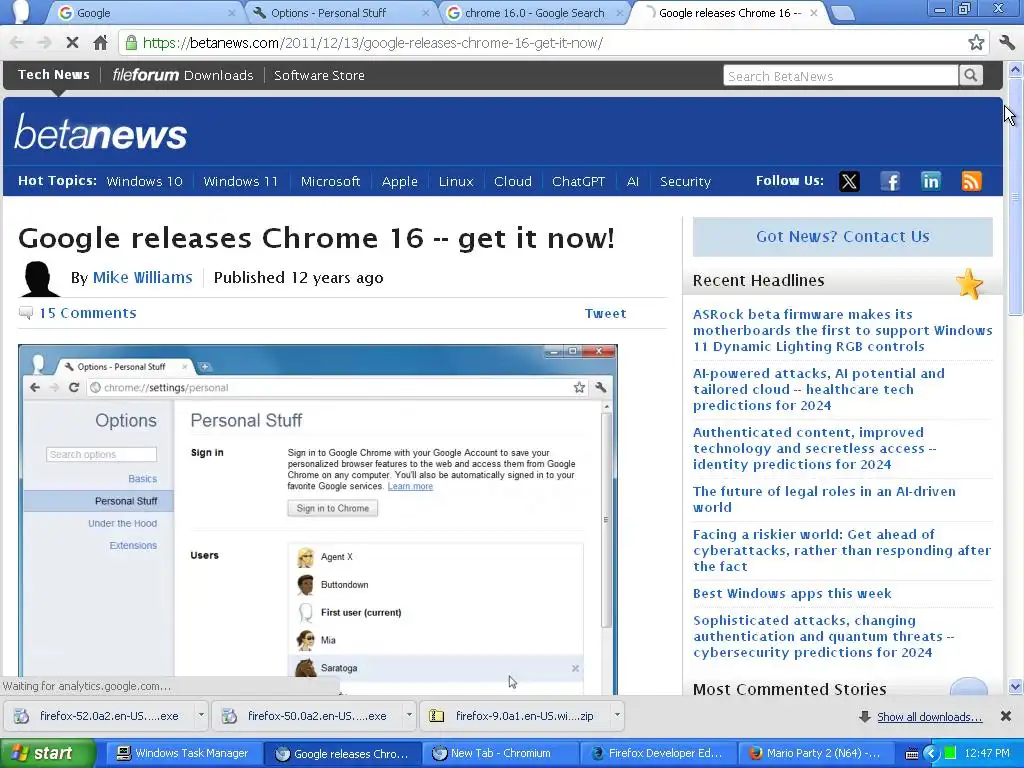1024x768 pixels.
Task: Open author Mike Williams link
Action: [142, 278]
